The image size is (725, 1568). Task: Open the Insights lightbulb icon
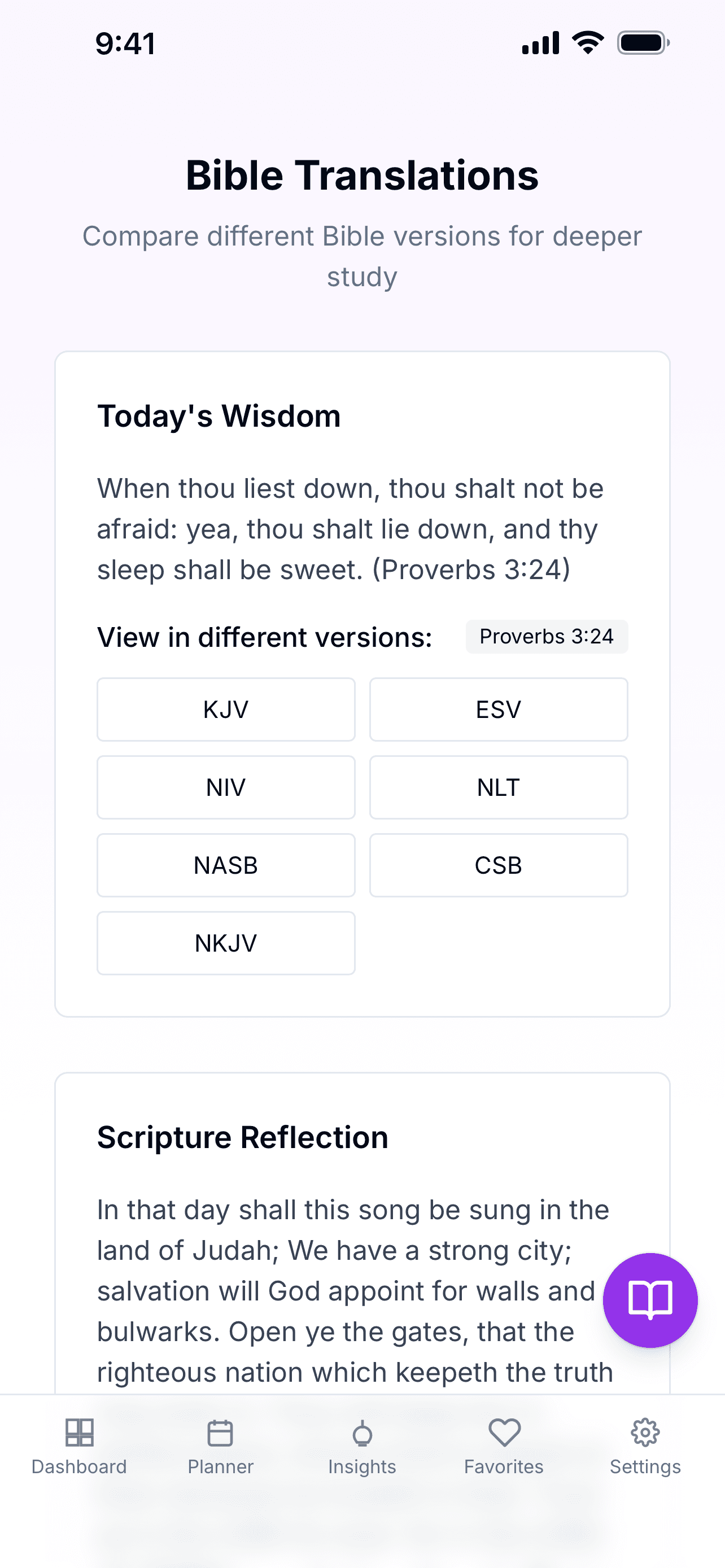pos(362,1434)
